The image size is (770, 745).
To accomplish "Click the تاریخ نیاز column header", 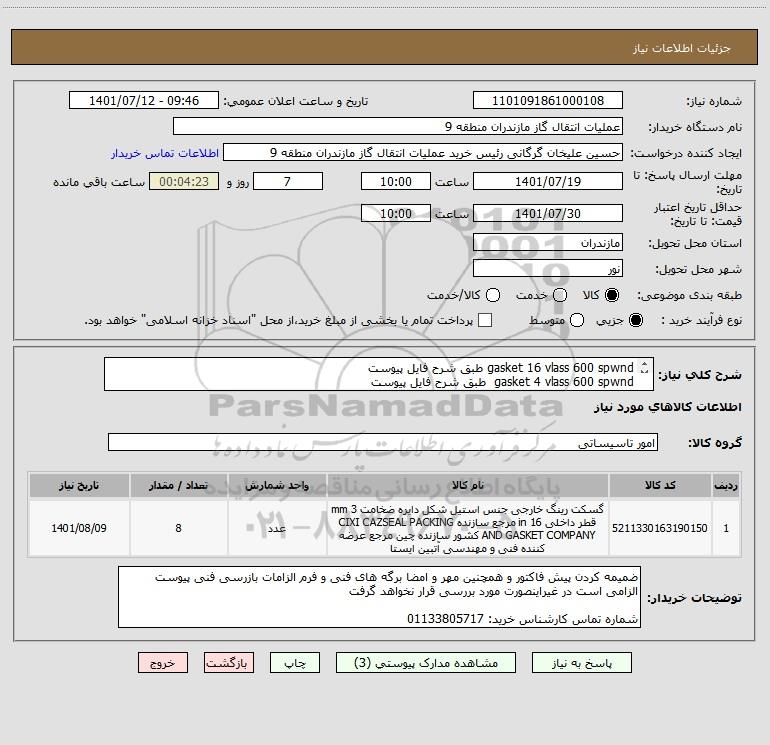I will 79,485.
